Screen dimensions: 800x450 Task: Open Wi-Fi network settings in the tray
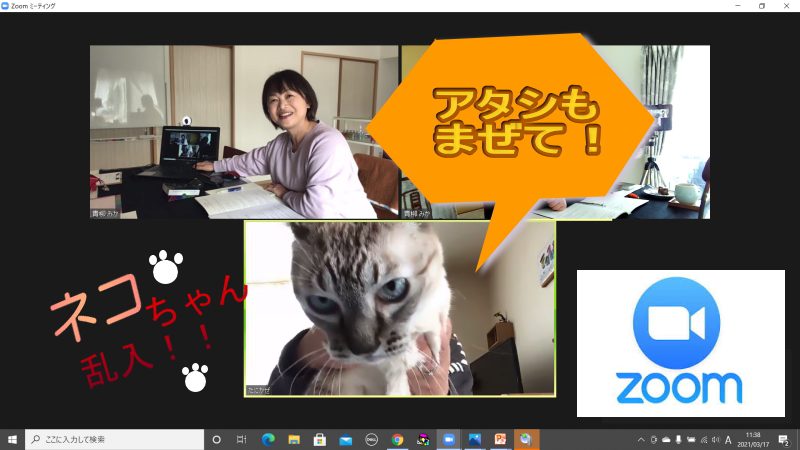click(704, 439)
